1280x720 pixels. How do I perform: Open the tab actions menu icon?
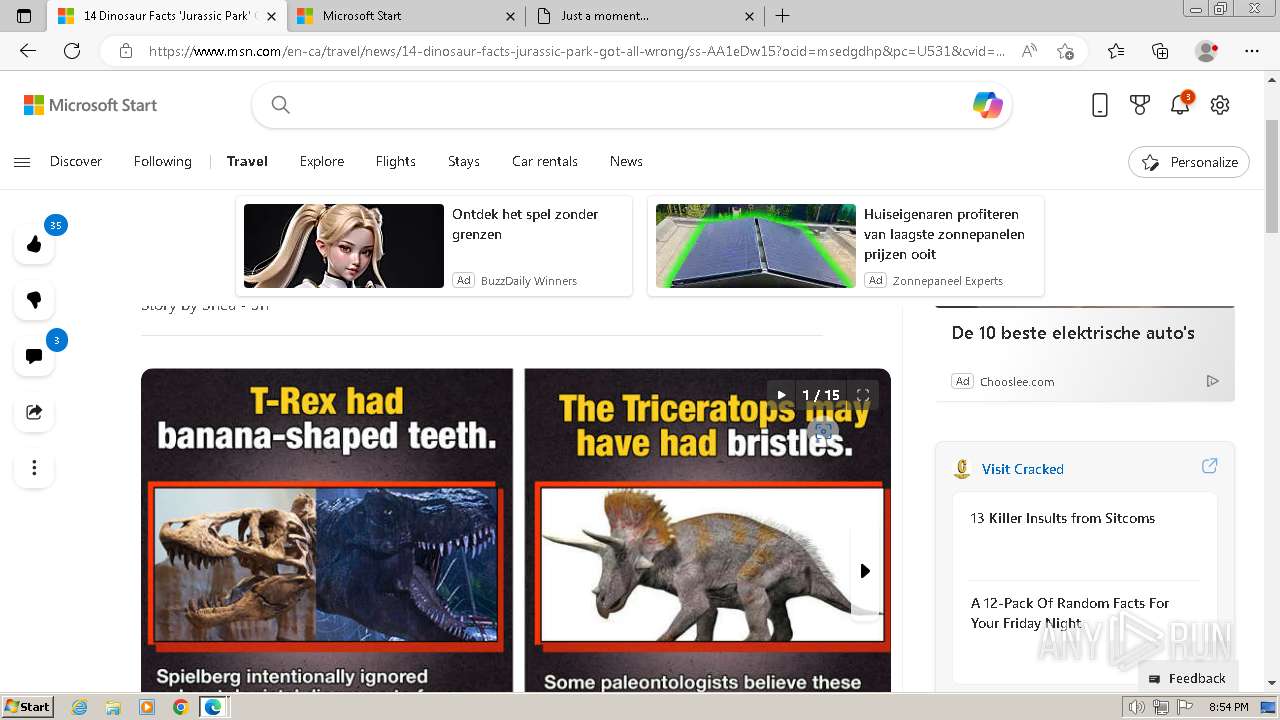pos(24,16)
